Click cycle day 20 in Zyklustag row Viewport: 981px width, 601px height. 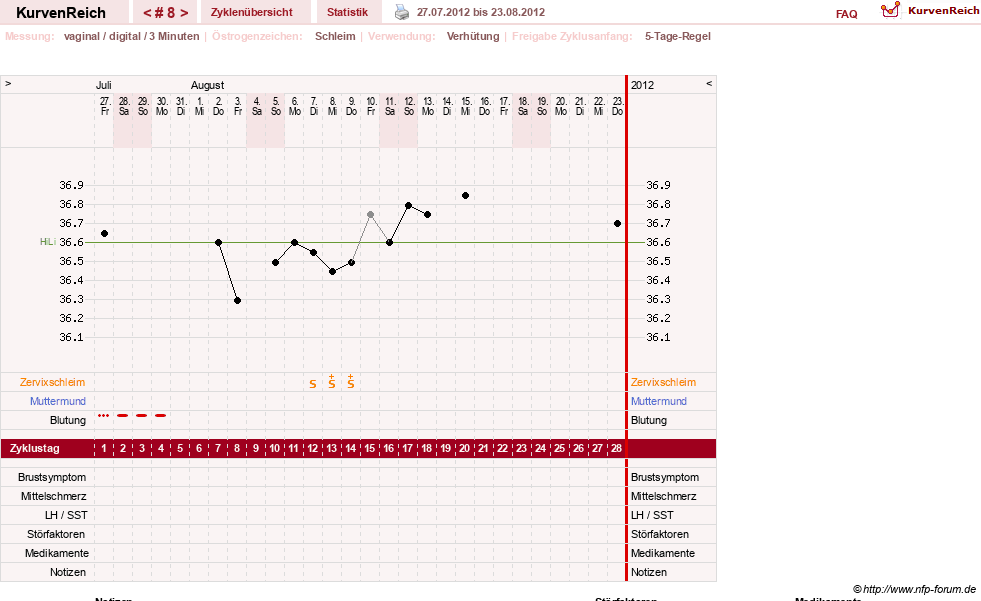point(464,448)
